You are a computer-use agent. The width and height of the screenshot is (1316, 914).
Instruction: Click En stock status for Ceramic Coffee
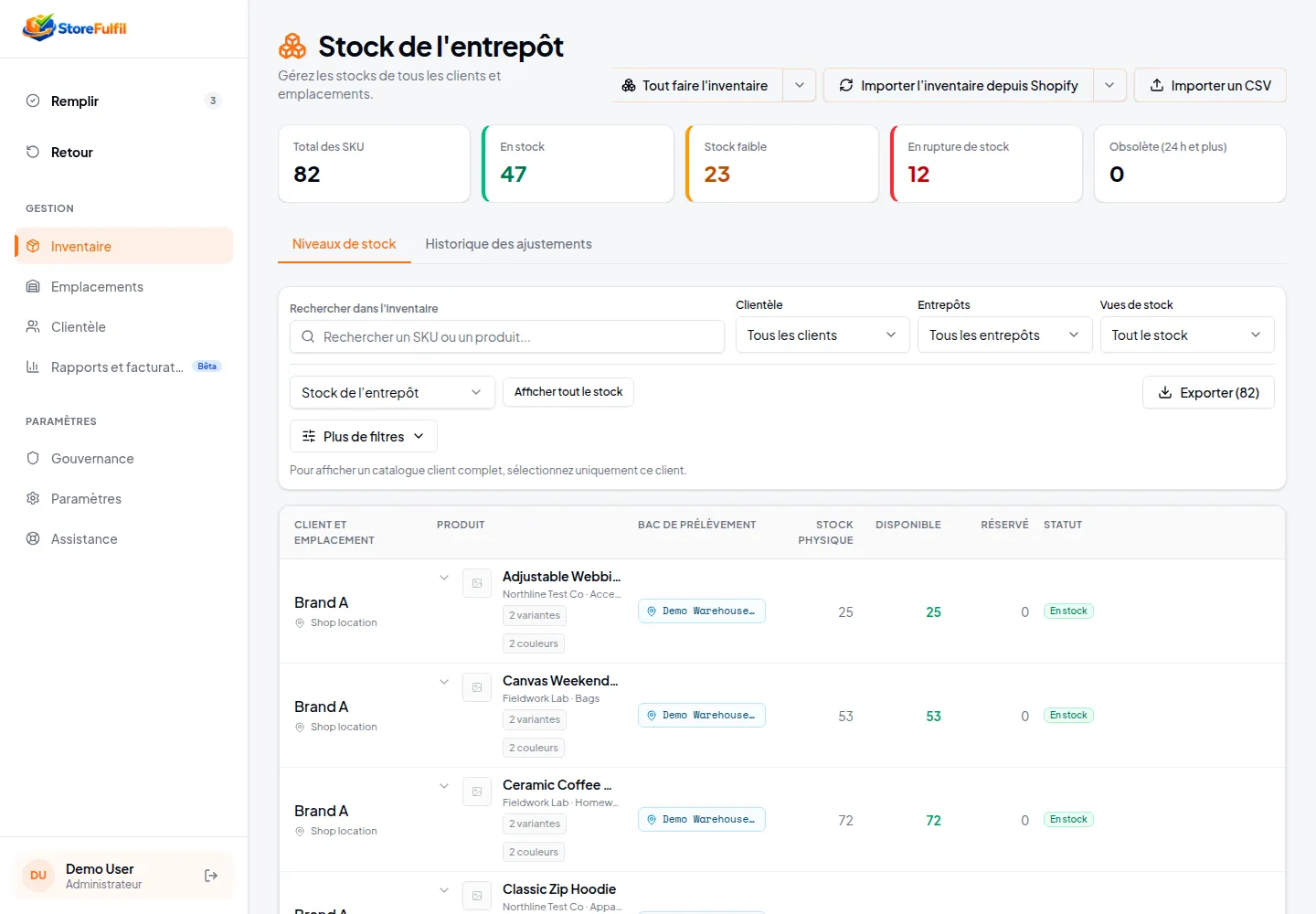[x=1068, y=819]
